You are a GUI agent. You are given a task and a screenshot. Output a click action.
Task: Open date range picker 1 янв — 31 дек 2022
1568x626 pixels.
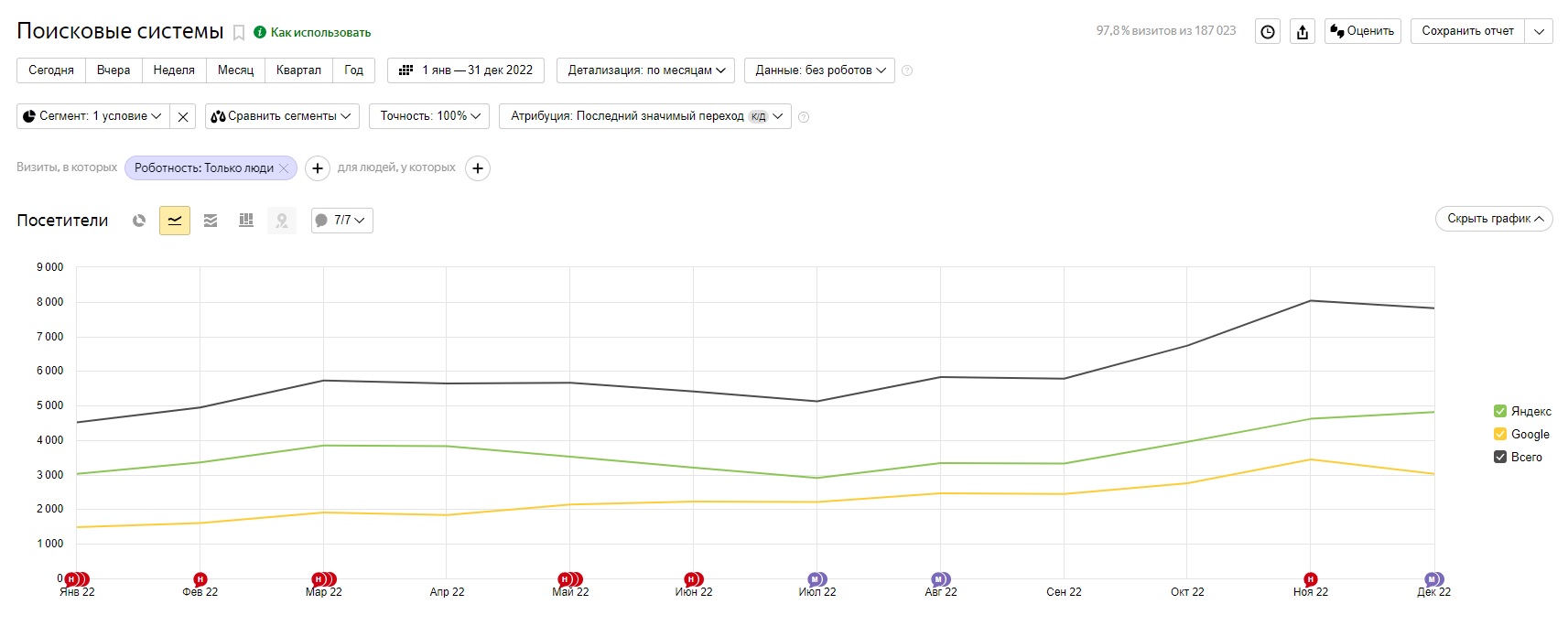(x=466, y=70)
